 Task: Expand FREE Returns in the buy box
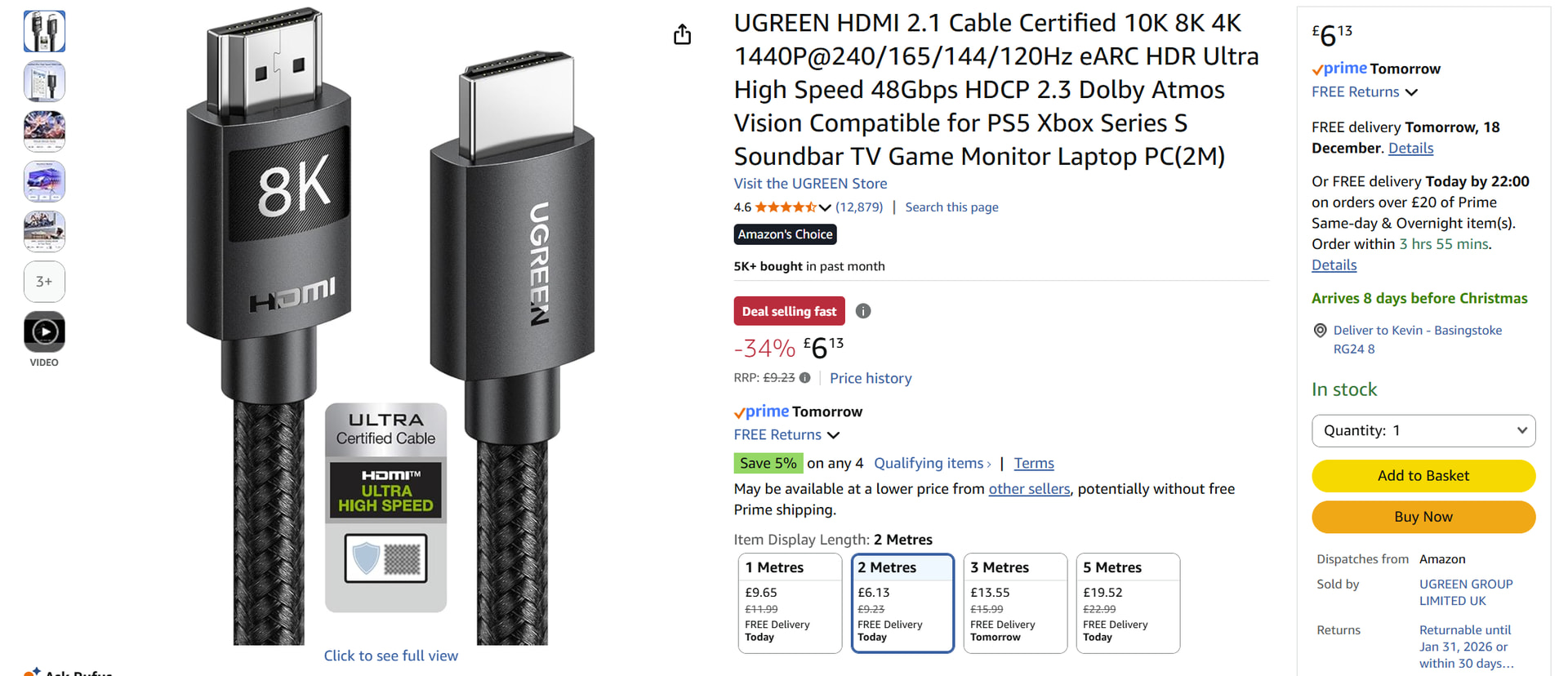1365,92
